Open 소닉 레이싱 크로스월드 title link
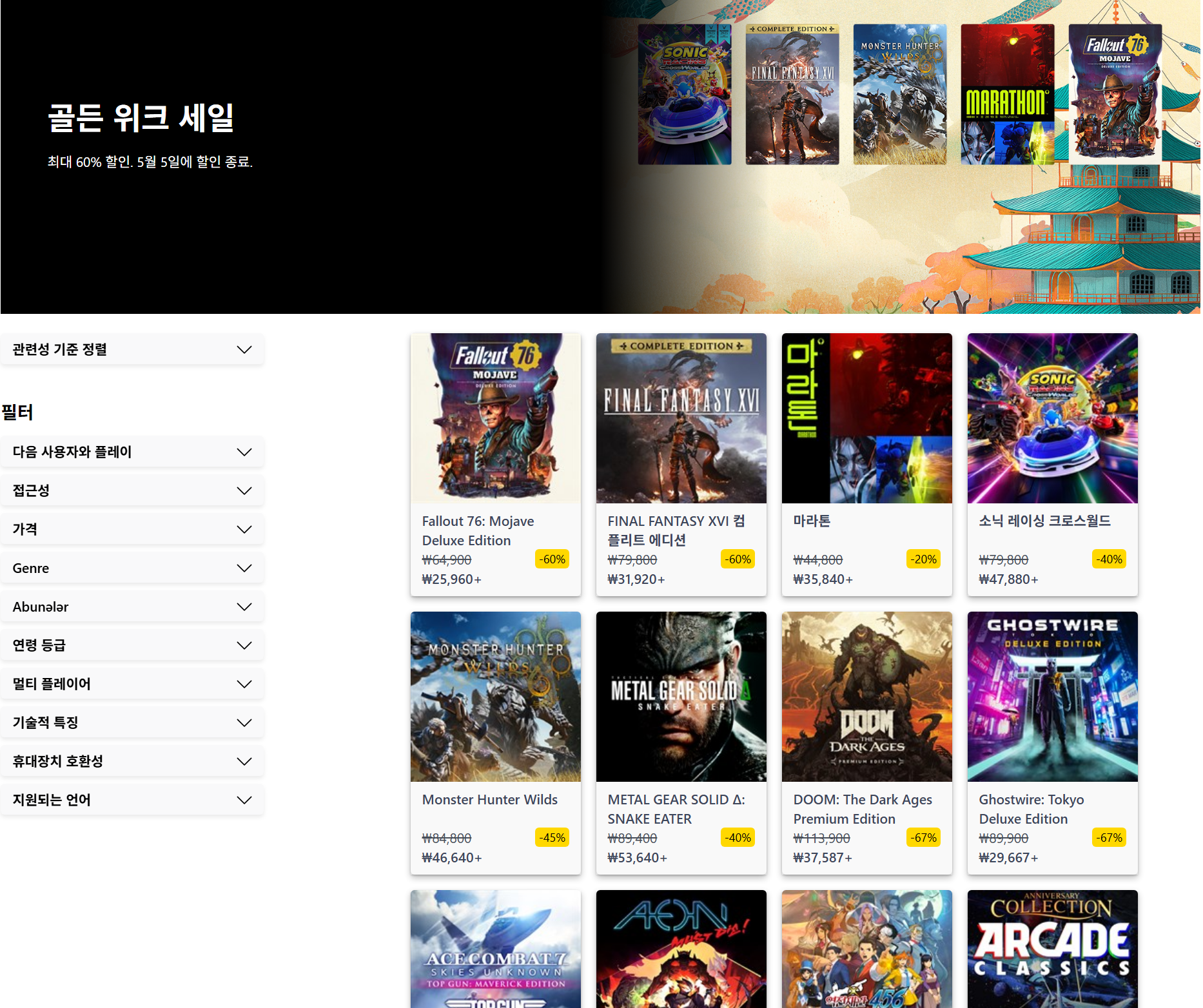This screenshot has height=1008, width=1203. (1044, 521)
